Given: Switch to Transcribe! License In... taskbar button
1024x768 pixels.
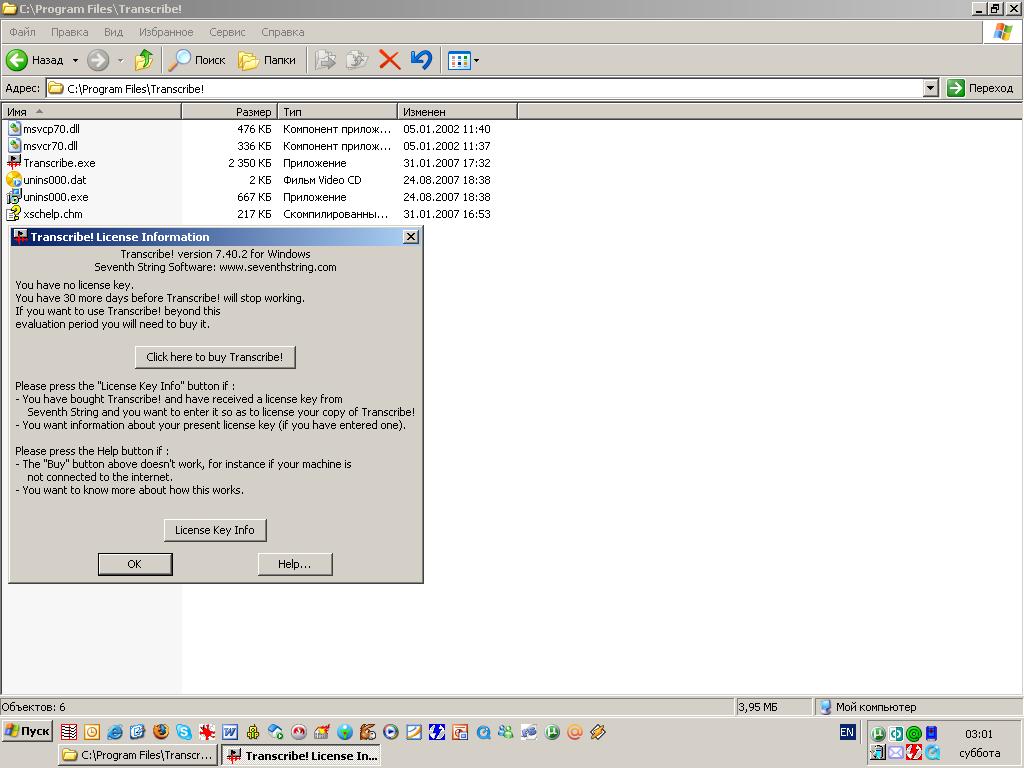Looking at the screenshot, I should 301,755.
